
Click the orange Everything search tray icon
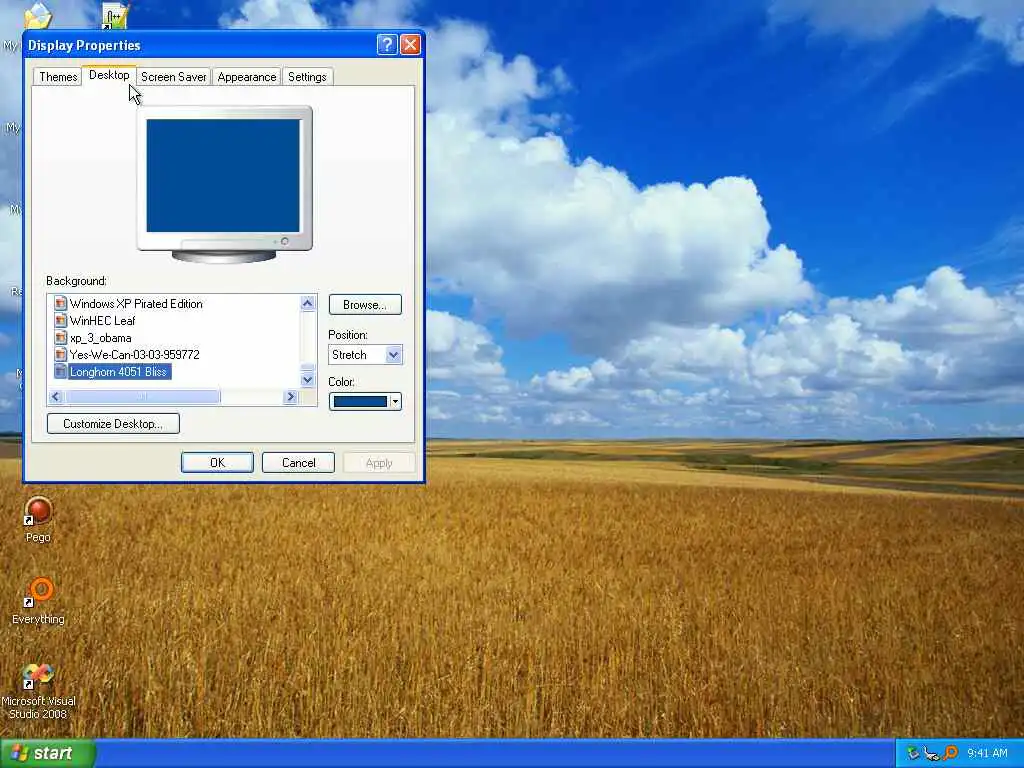950,753
